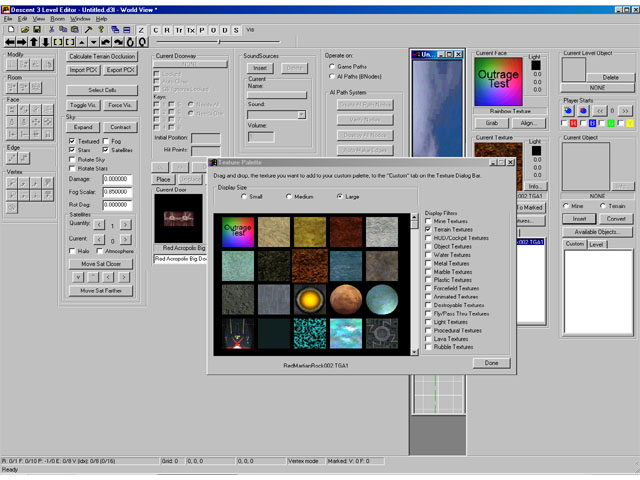Viewport: 640px width, 480px height.
Task: Click the Z toolbar button
Action: 141,30
